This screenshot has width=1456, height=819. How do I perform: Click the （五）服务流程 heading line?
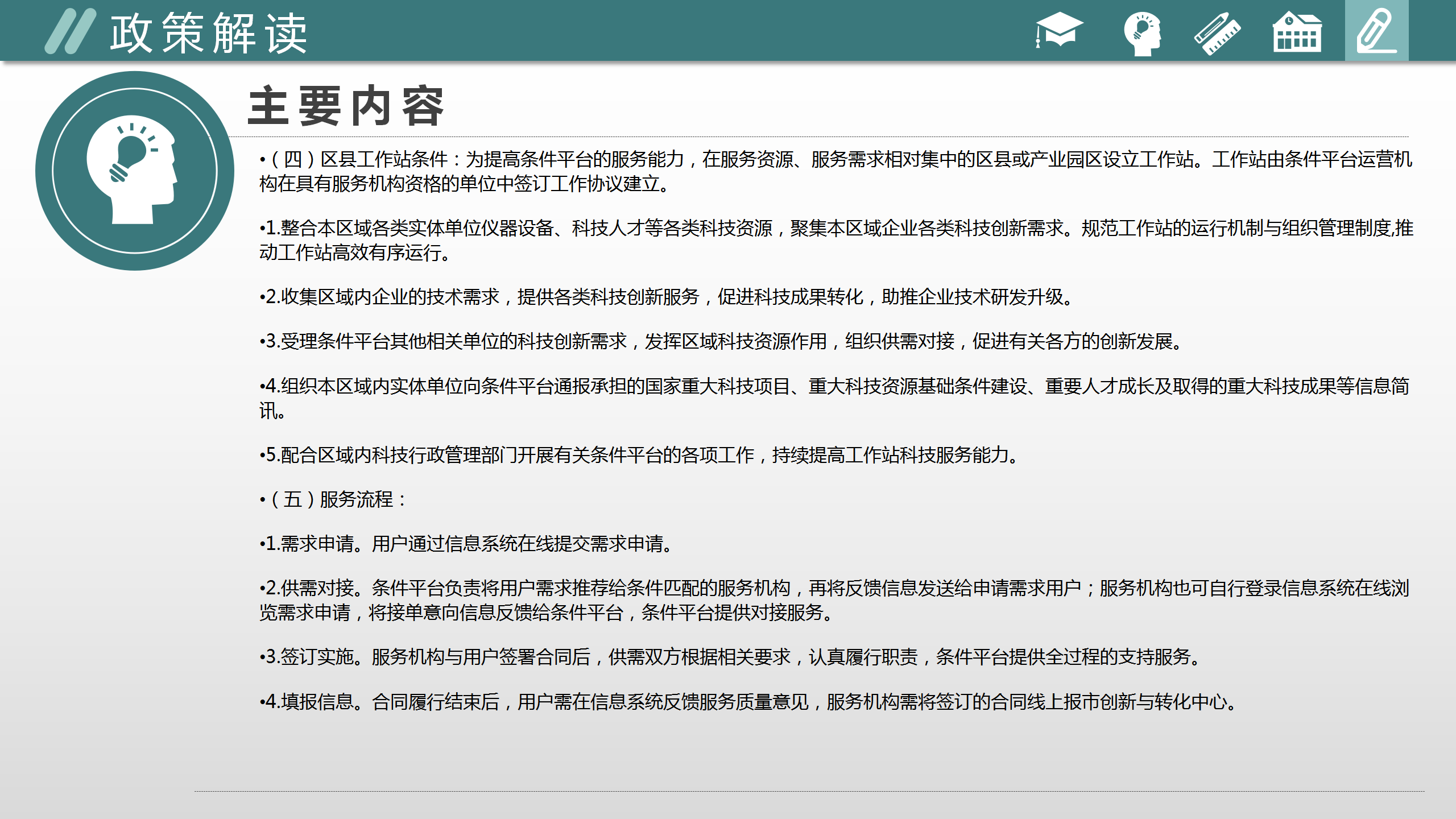pos(334,499)
